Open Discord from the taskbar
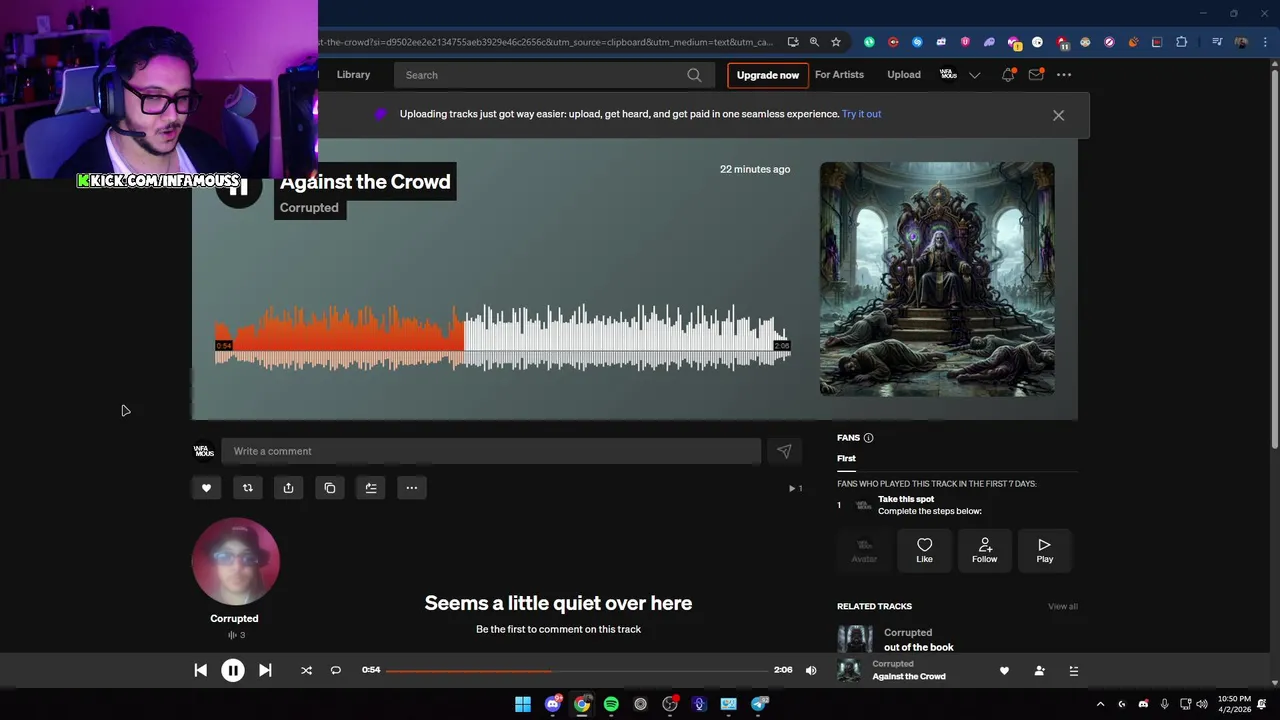The width and height of the screenshot is (1280, 720). [x=552, y=704]
